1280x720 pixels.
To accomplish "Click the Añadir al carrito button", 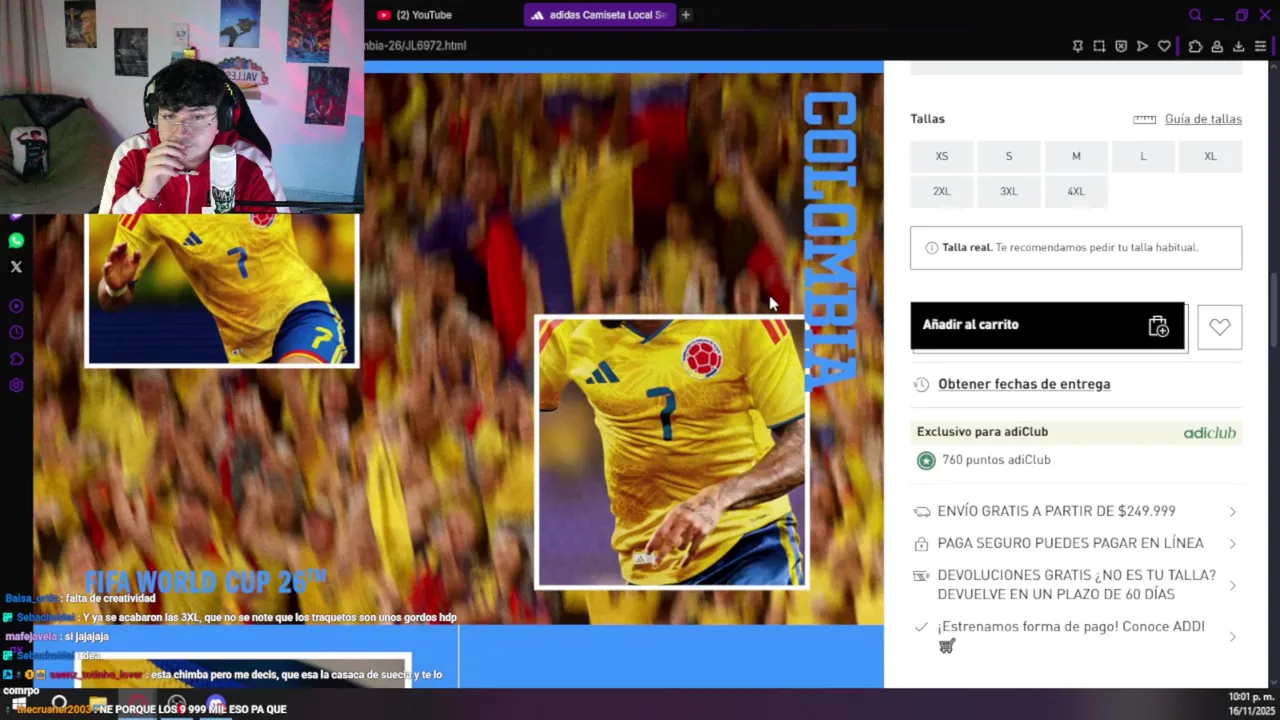I will click(1047, 325).
